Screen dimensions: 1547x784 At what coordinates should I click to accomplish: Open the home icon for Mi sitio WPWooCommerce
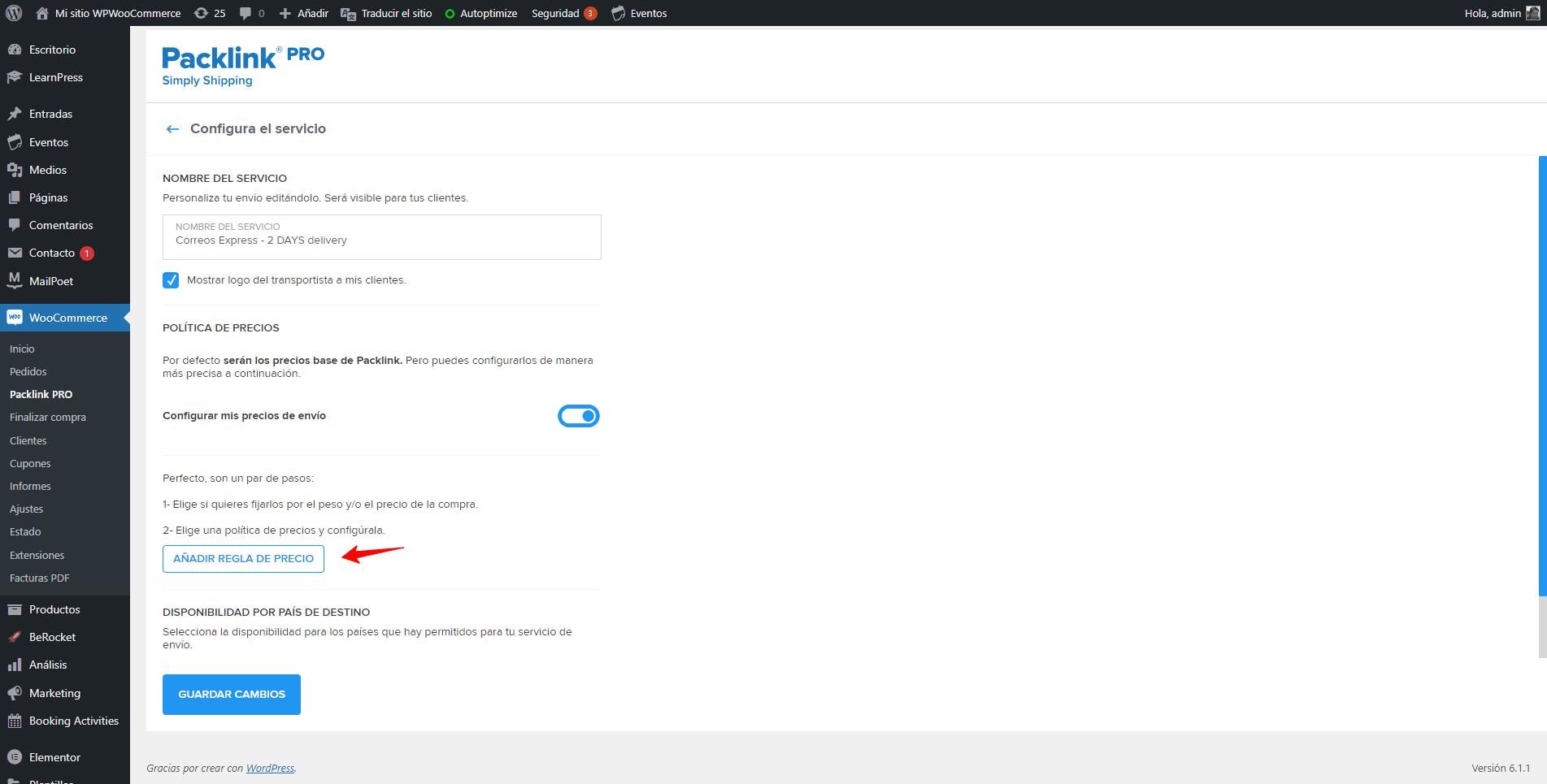[x=42, y=13]
